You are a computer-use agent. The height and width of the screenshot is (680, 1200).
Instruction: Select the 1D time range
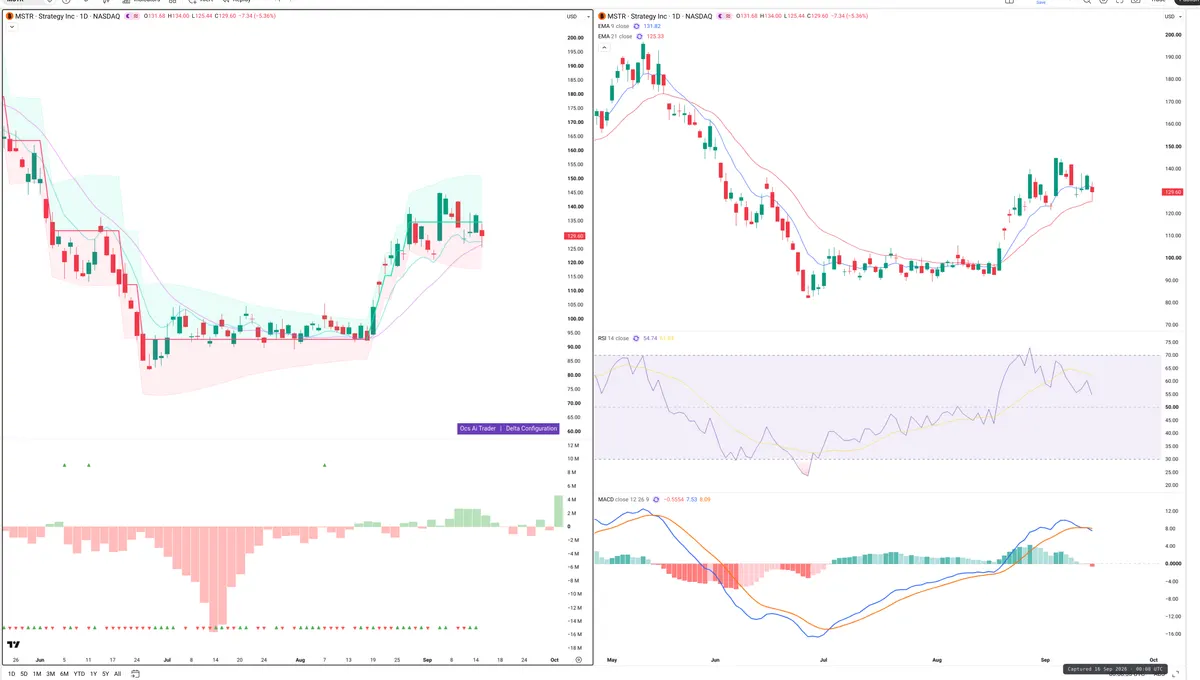coord(12,674)
